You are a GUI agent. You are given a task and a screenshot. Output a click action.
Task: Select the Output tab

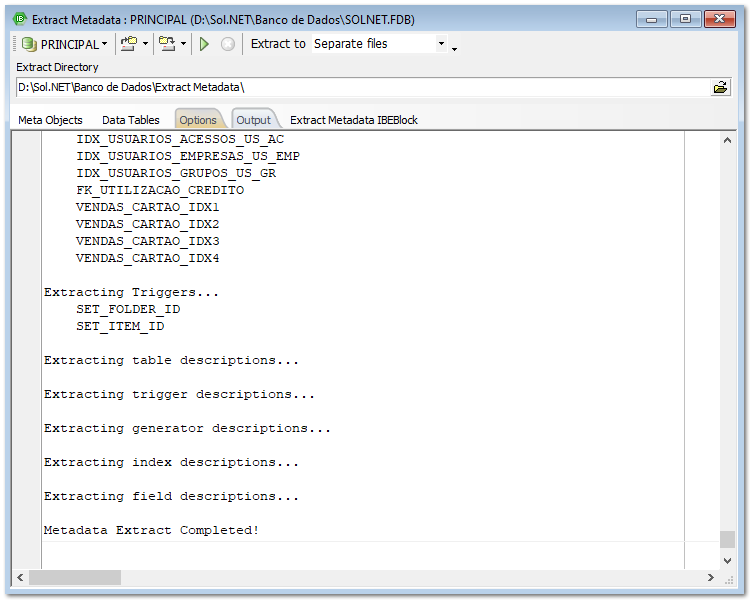[254, 120]
